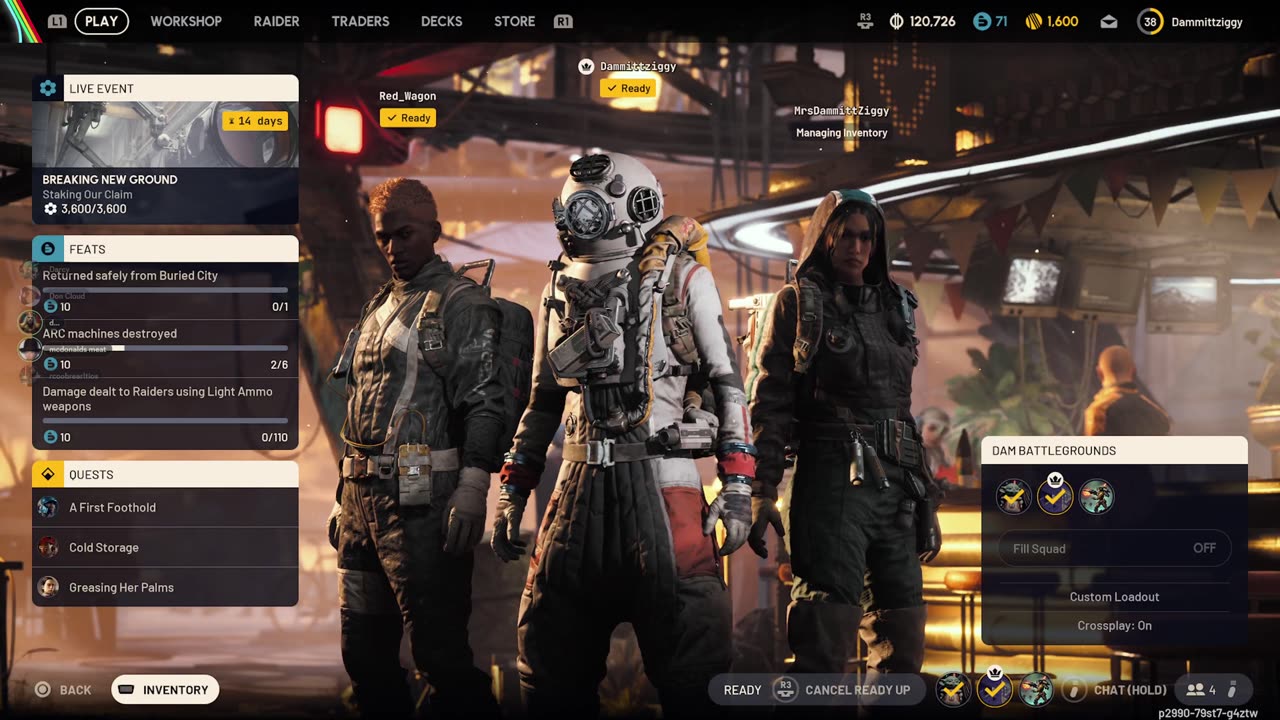The height and width of the screenshot is (720, 1280).
Task: Select the MrsDammittZiggy player name
Action: [841, 111]
